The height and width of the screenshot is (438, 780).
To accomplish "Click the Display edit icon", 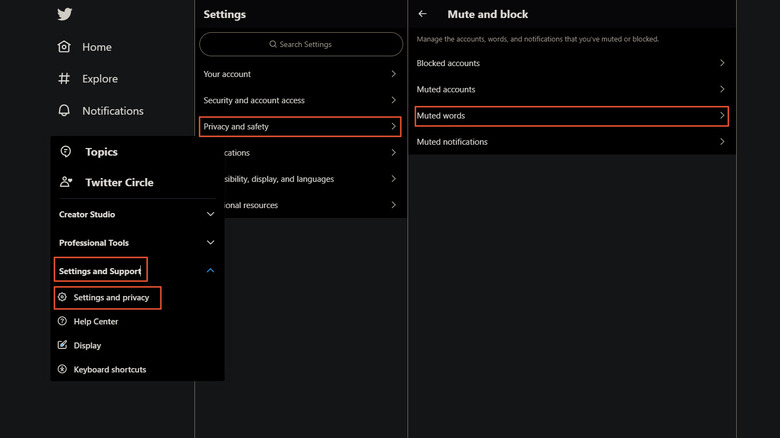I will click(63, 345).
